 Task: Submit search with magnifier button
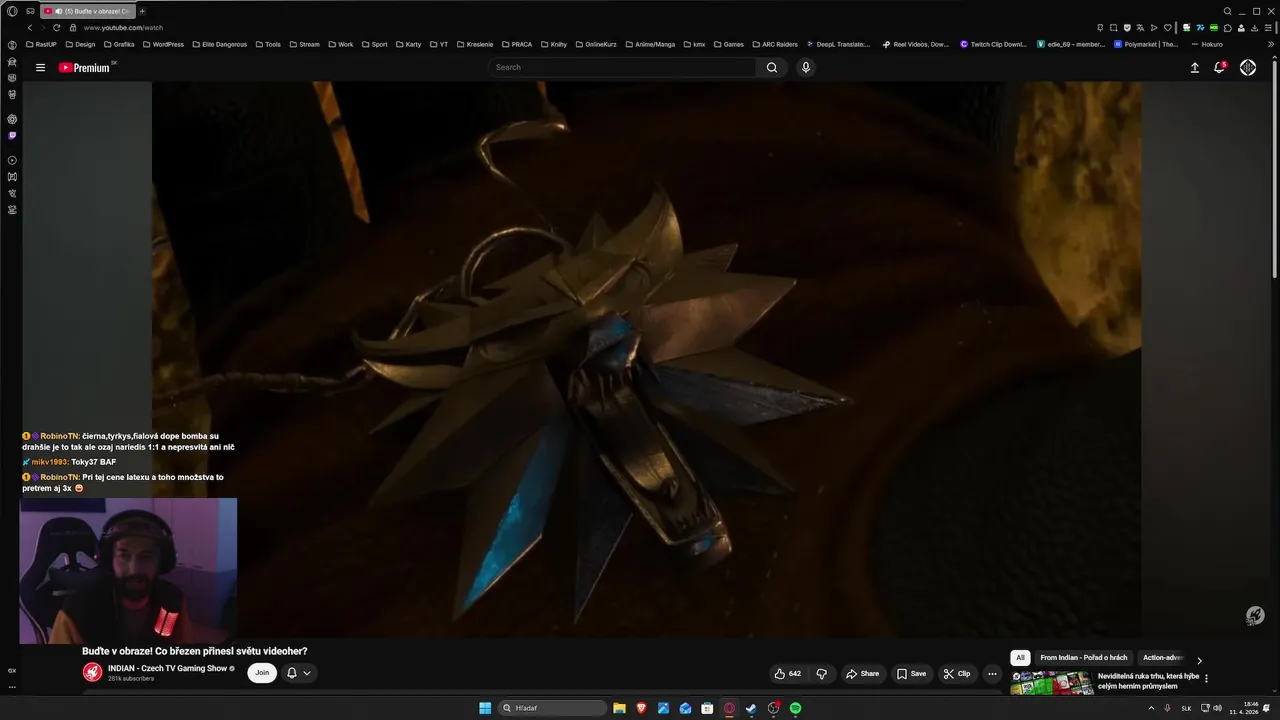[772, 67]
